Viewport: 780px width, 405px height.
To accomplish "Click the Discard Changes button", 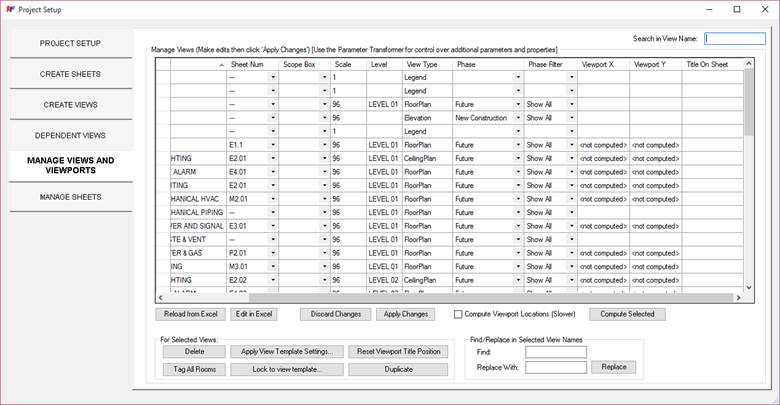I will coord(334,314).
